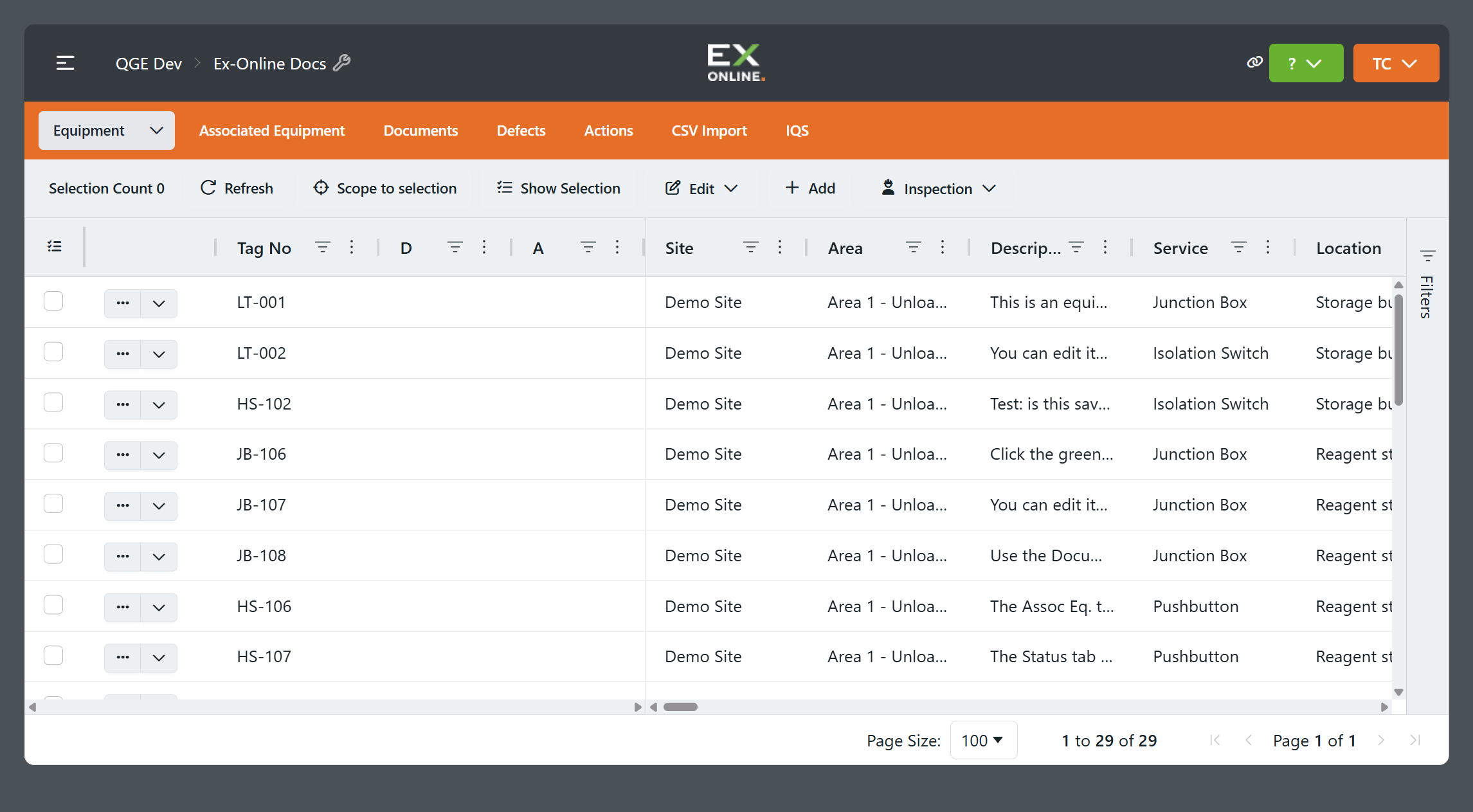Click the link icon in header
1473x812 pixels.
click(x=1254, y=62)
